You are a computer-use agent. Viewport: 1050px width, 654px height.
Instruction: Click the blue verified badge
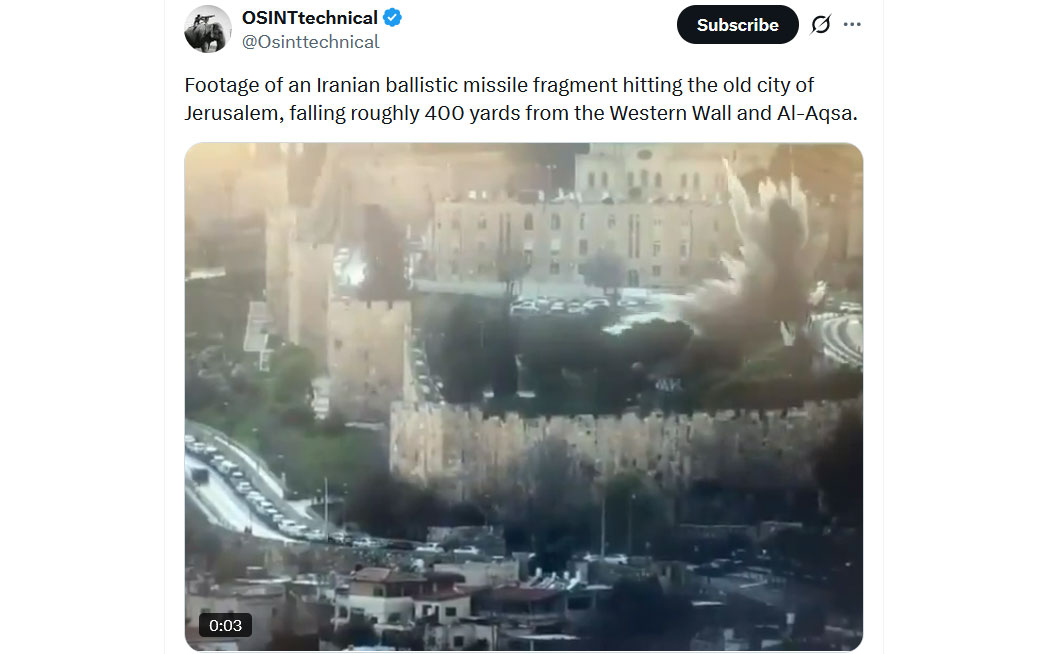tap(392, 17)
